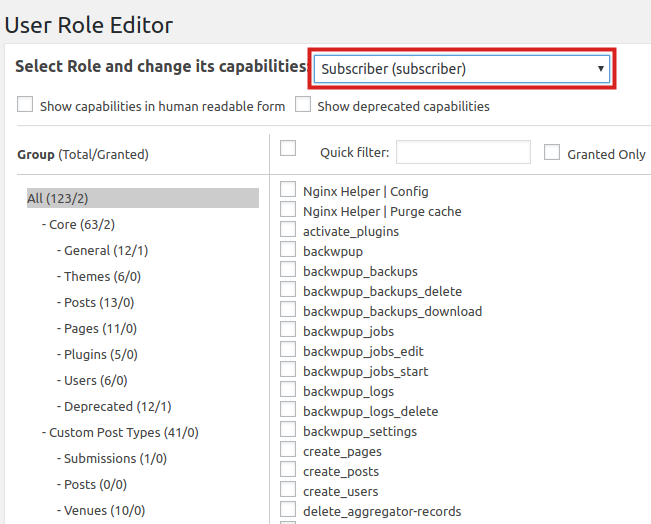The image size is (651, 524).
Task: Grant the backwpup_settings capability
Action: [288, 431]
